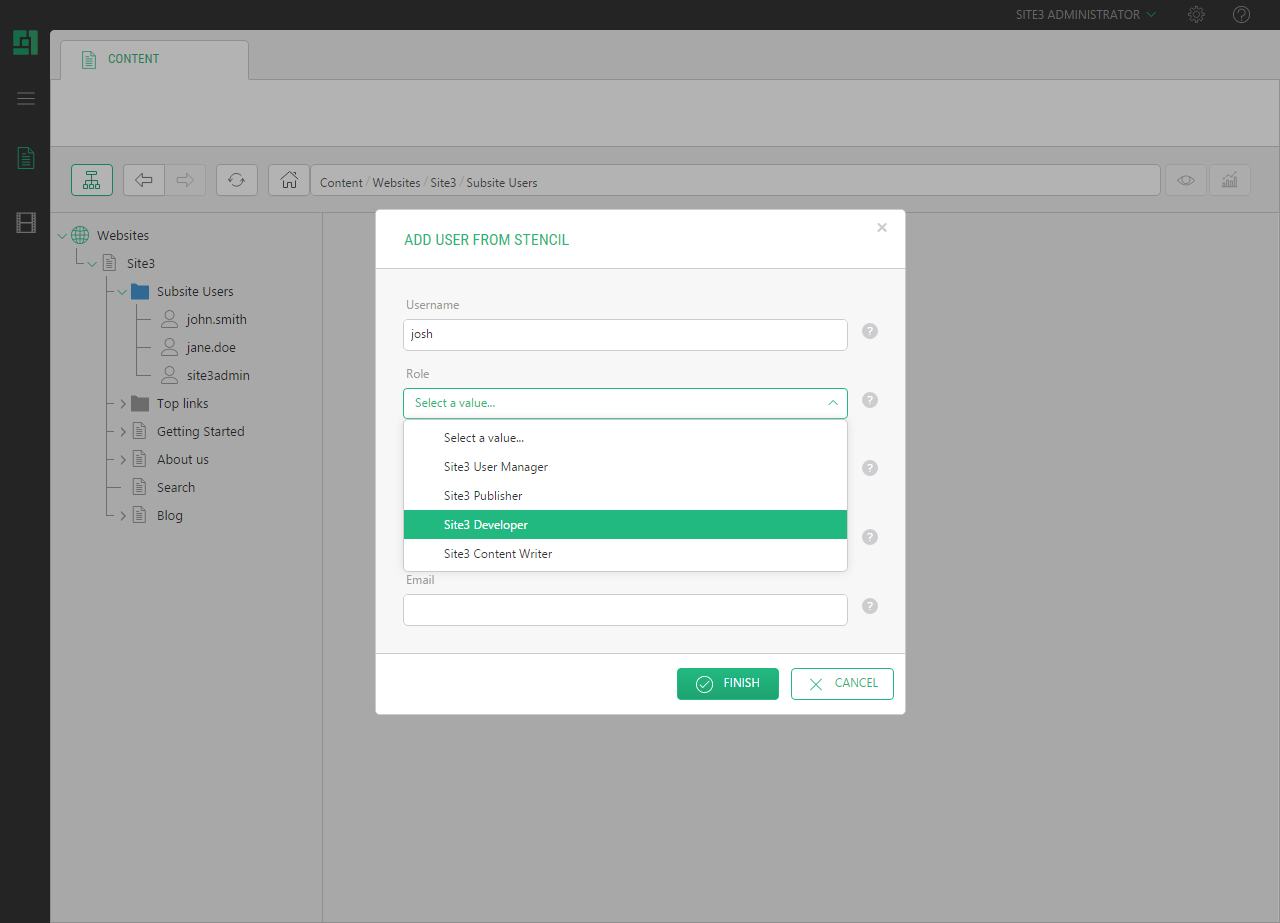The image size is (1280, 923).
Task: Click the Cancel button
Action: [x=842, y=684]
